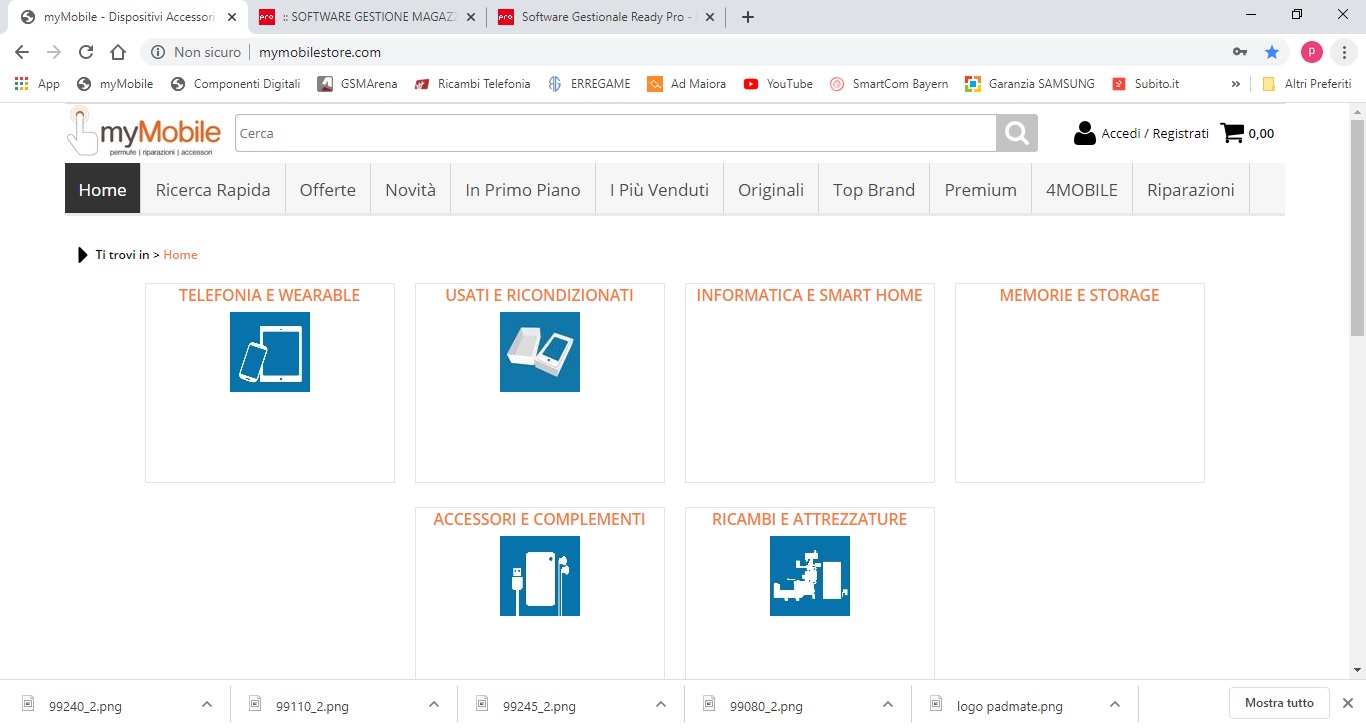Open the Premium menu item
The width and height of the screenshot is (1366, 728).
981,189
